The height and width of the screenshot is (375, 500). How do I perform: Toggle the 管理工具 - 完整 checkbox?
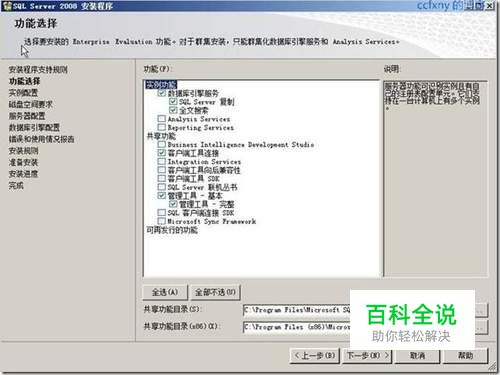[173, 204]
